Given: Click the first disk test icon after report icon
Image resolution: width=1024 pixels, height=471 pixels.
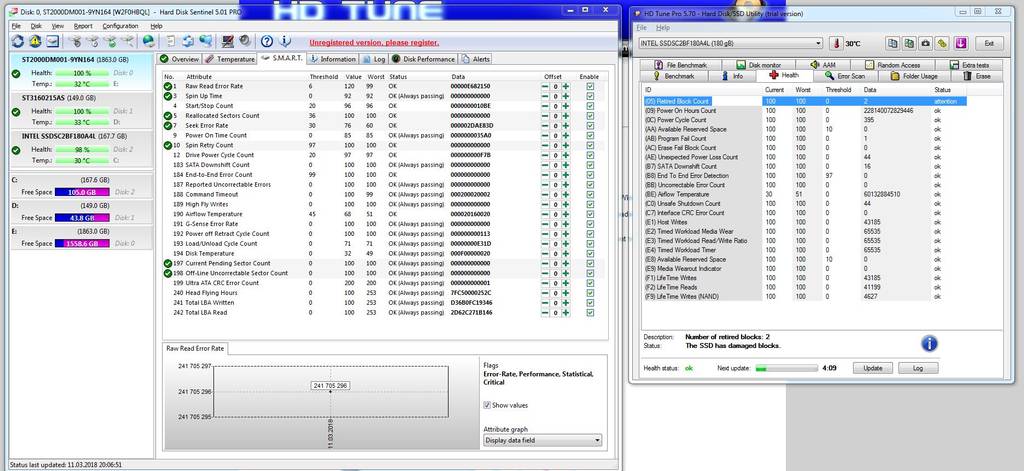Looking at the screenshot, I should (75, 42).
